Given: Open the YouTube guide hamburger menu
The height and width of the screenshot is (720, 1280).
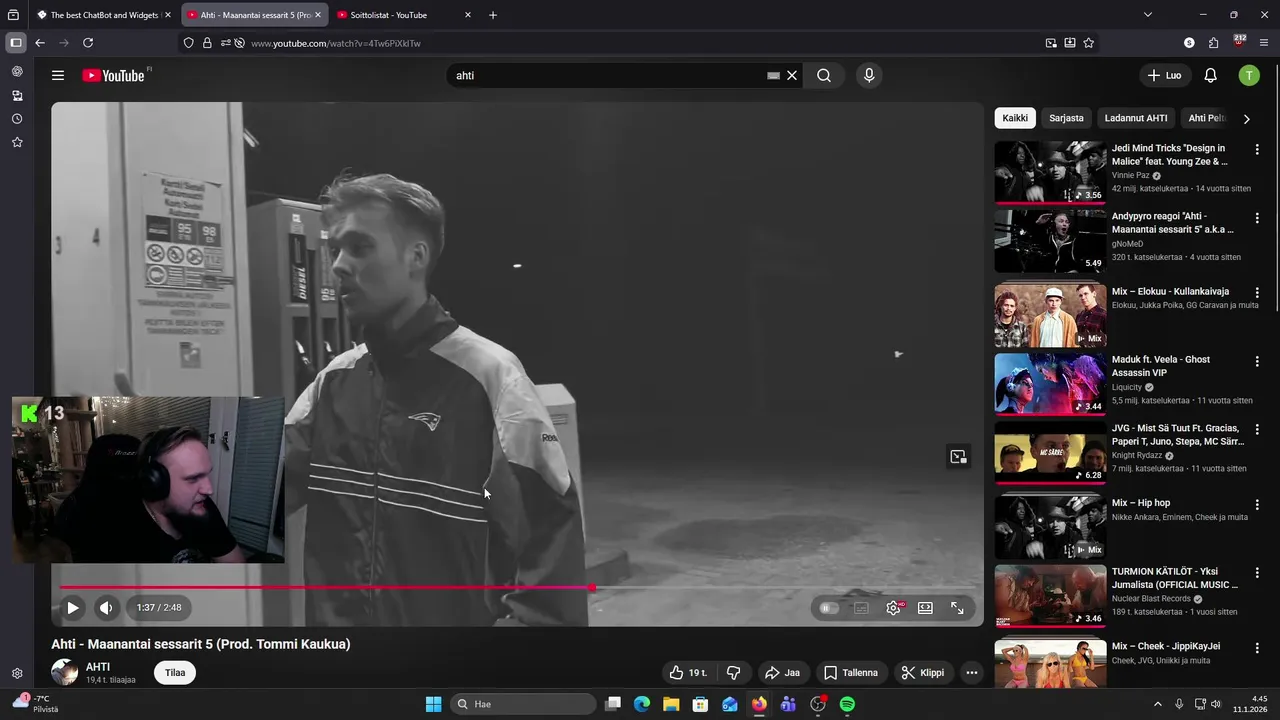Looking at the screenshot, I should coord(58,75).
